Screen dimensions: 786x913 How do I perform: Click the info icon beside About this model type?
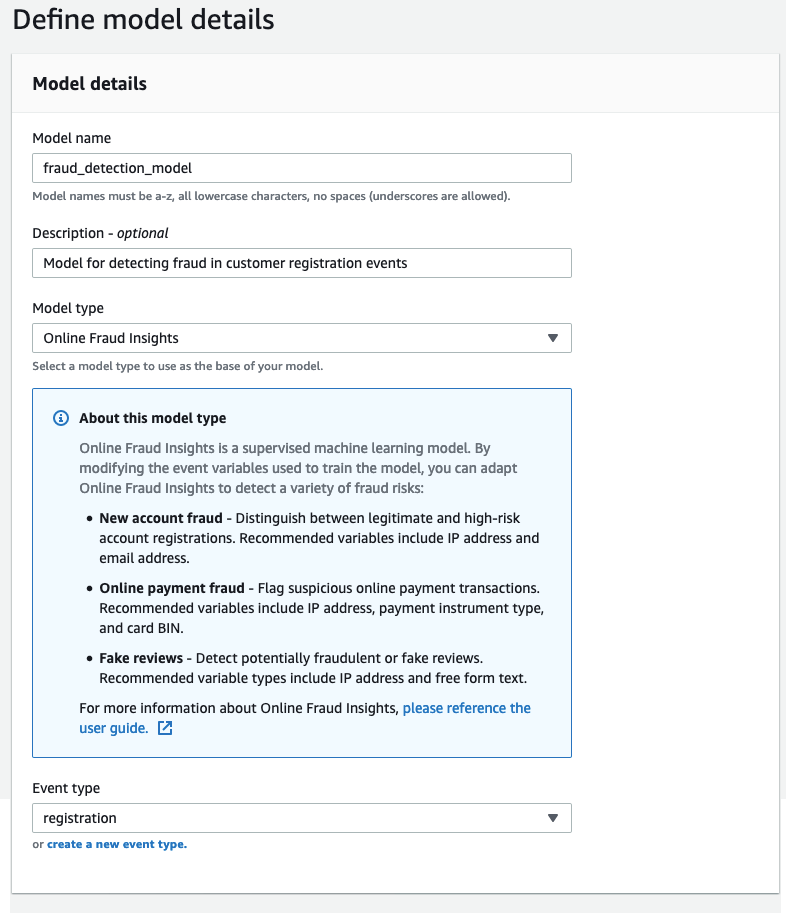(x=61, y=418)
